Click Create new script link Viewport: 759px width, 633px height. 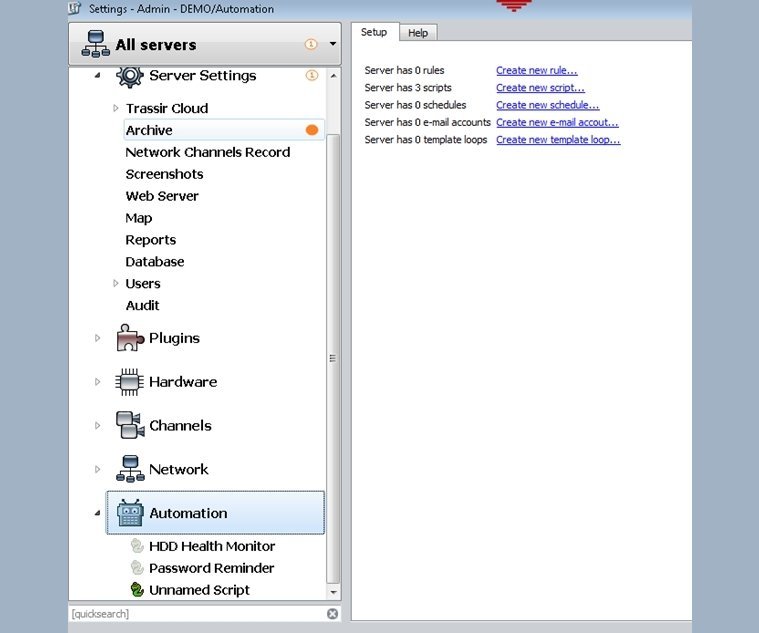(x=540, y=88)
